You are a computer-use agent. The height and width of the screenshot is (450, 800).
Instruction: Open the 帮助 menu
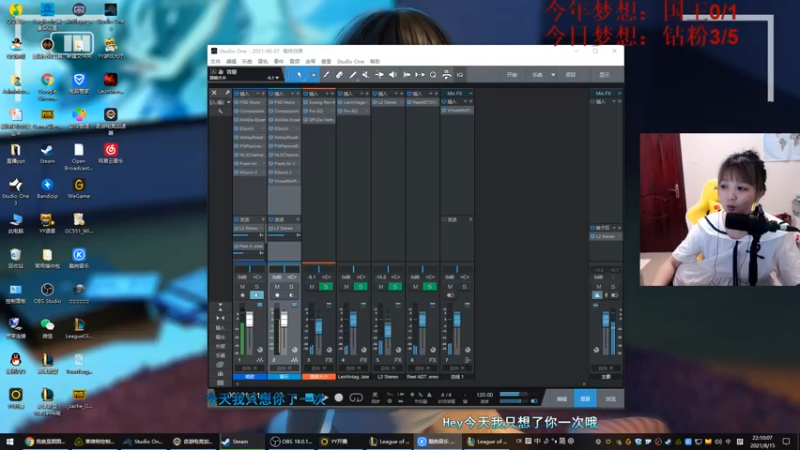[x=375, y=61]
